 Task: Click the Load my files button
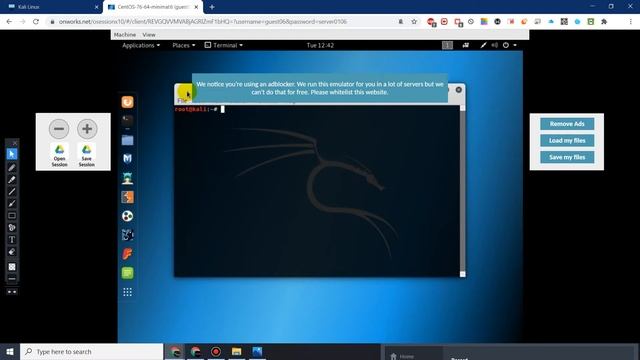[x=567, y=140]
